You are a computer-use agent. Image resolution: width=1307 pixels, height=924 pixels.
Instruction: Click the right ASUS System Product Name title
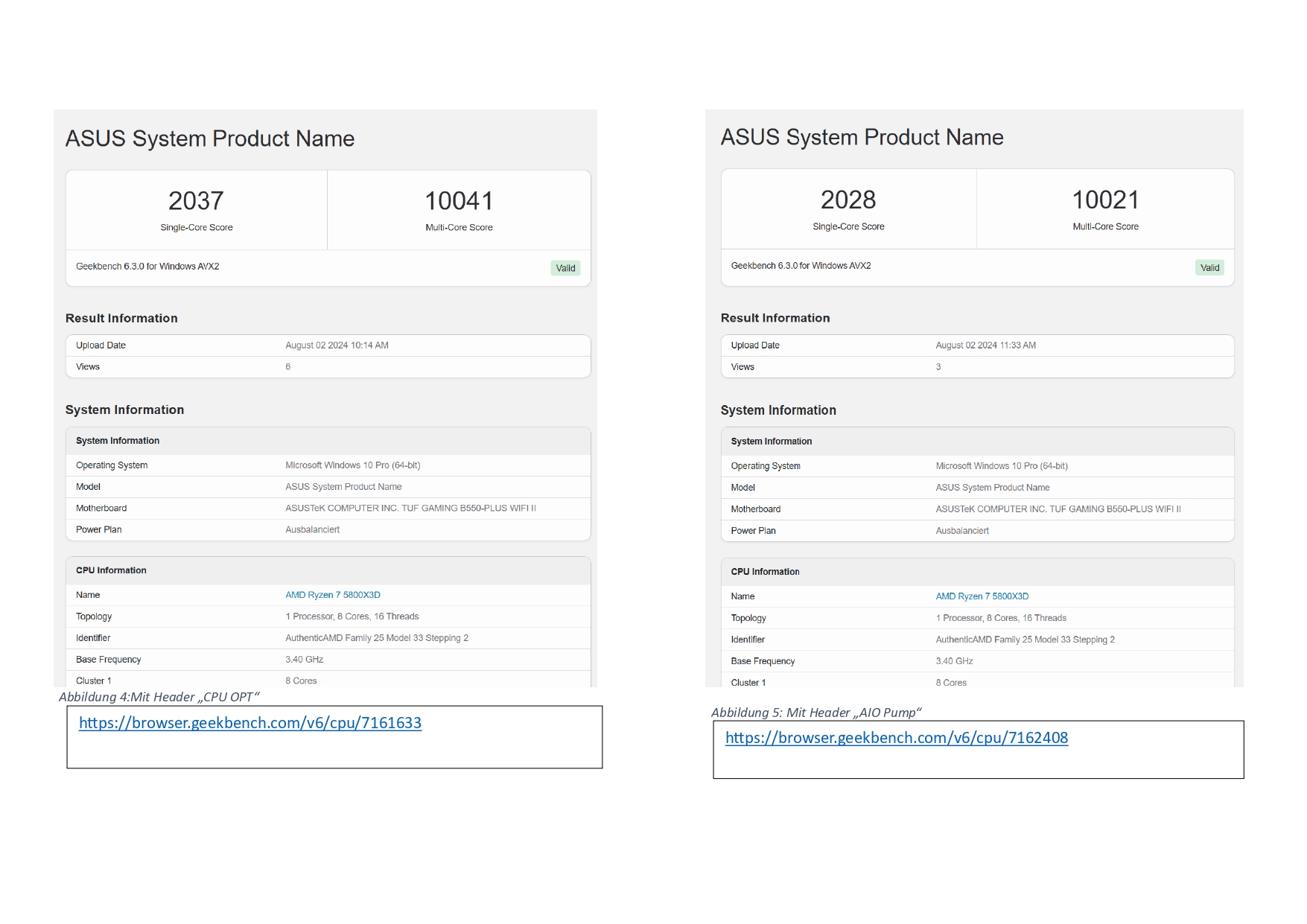pyautogui.click(x=862, y=137)
